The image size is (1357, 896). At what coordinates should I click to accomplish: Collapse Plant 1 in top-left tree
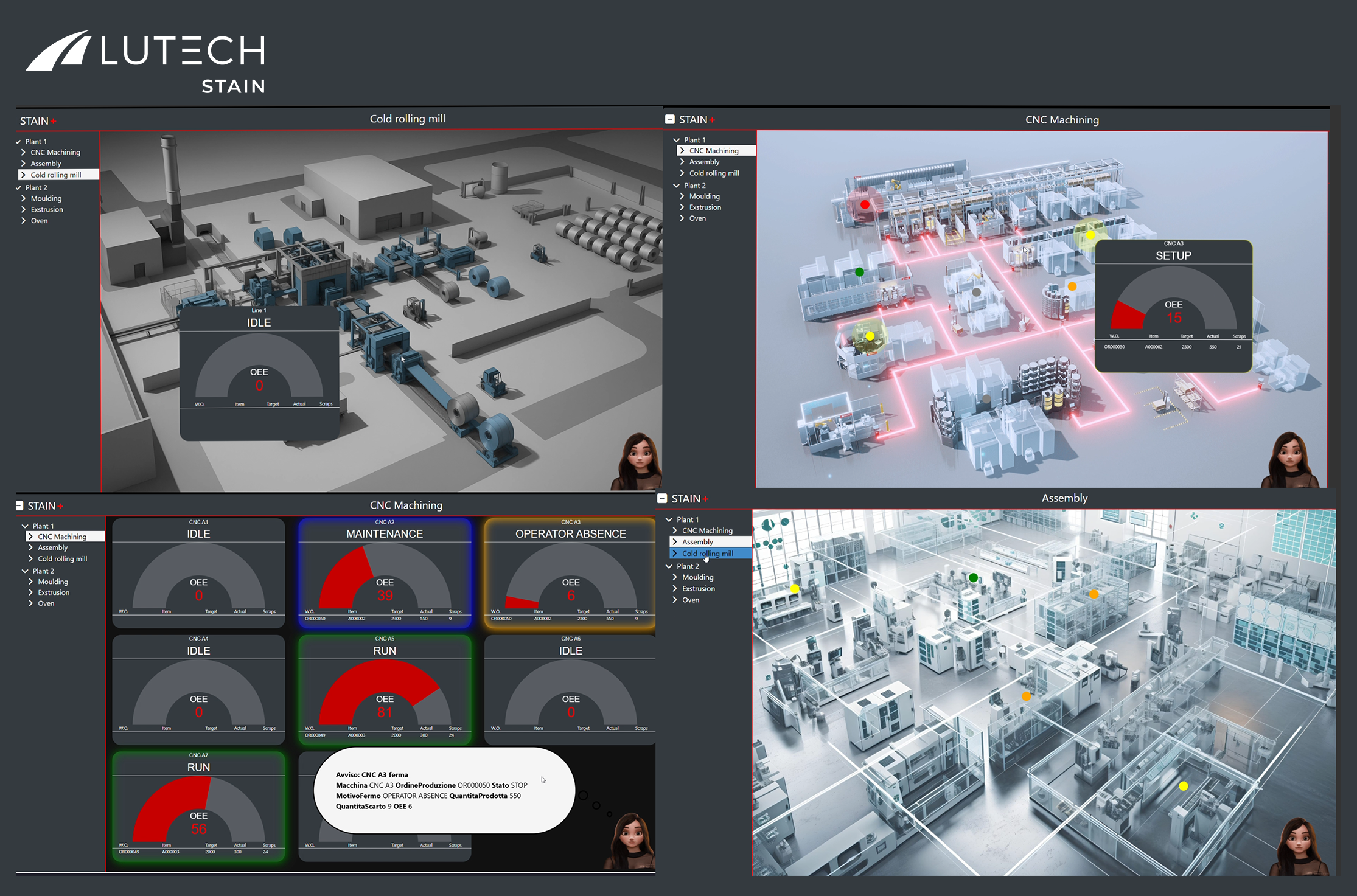[19, 142]
